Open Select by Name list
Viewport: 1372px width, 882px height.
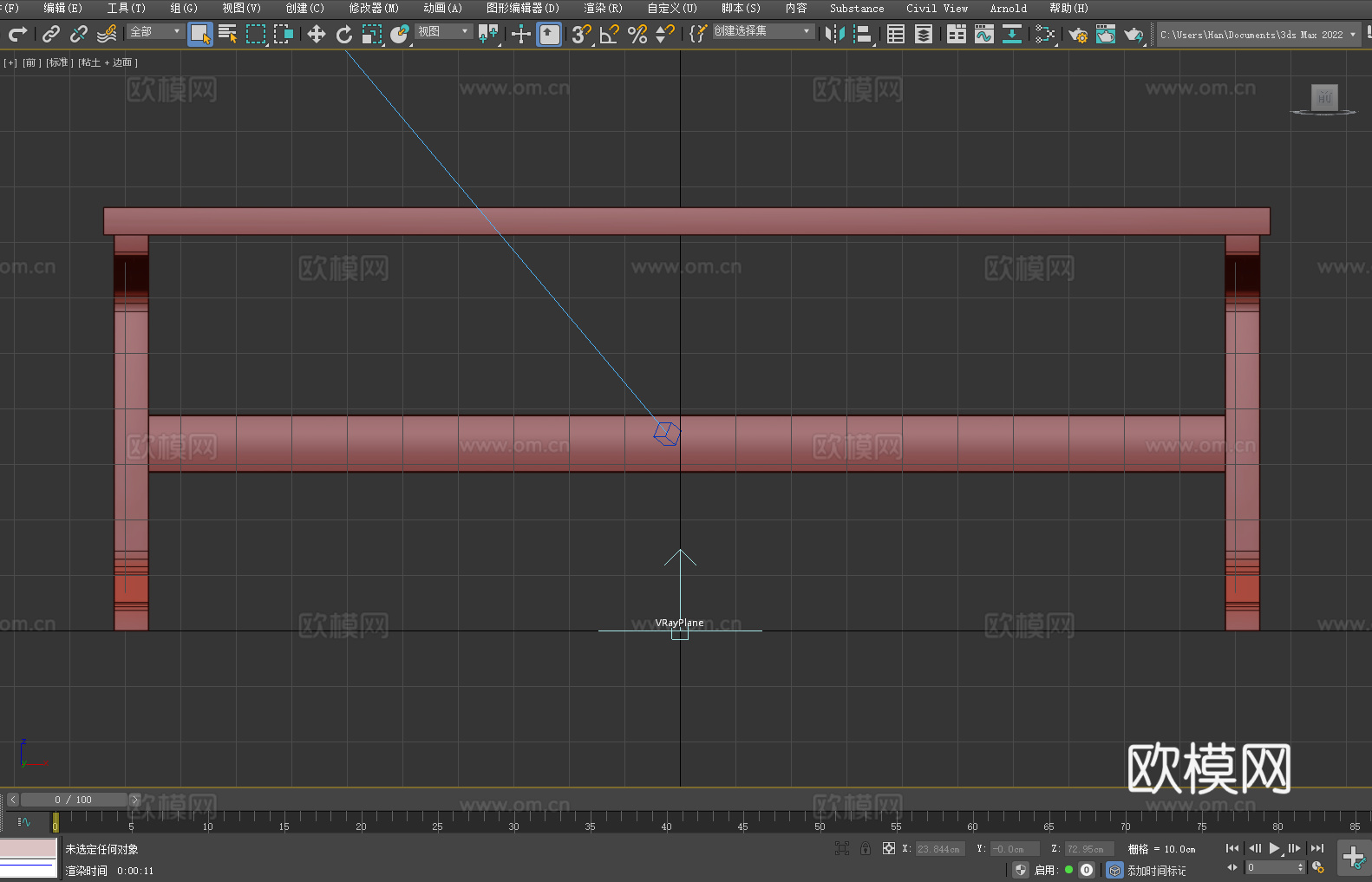pyautogui.click(x=228, y=34)
